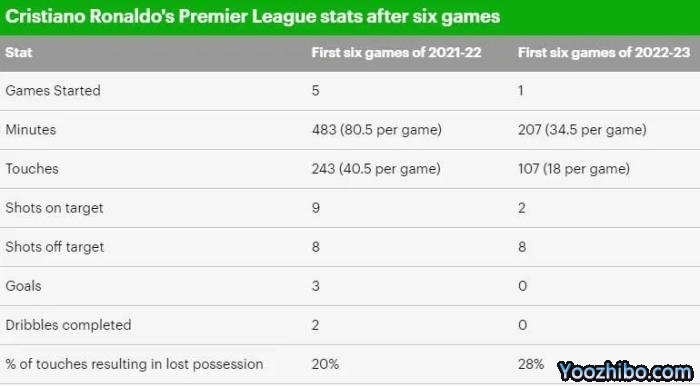The height and width of the screenshot is (387, 700).
Task: Click the First six games of 2021-22 header
Action: coord(396,53)
